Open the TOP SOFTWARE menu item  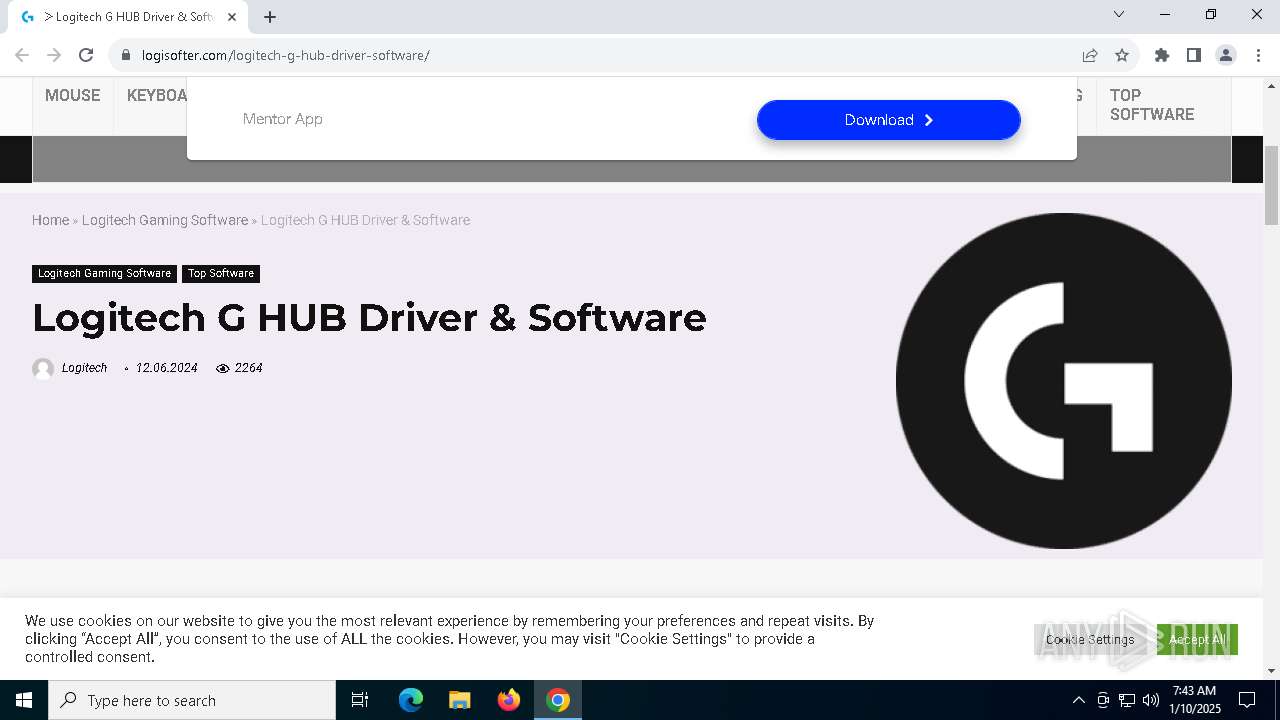coord(1152,104)
